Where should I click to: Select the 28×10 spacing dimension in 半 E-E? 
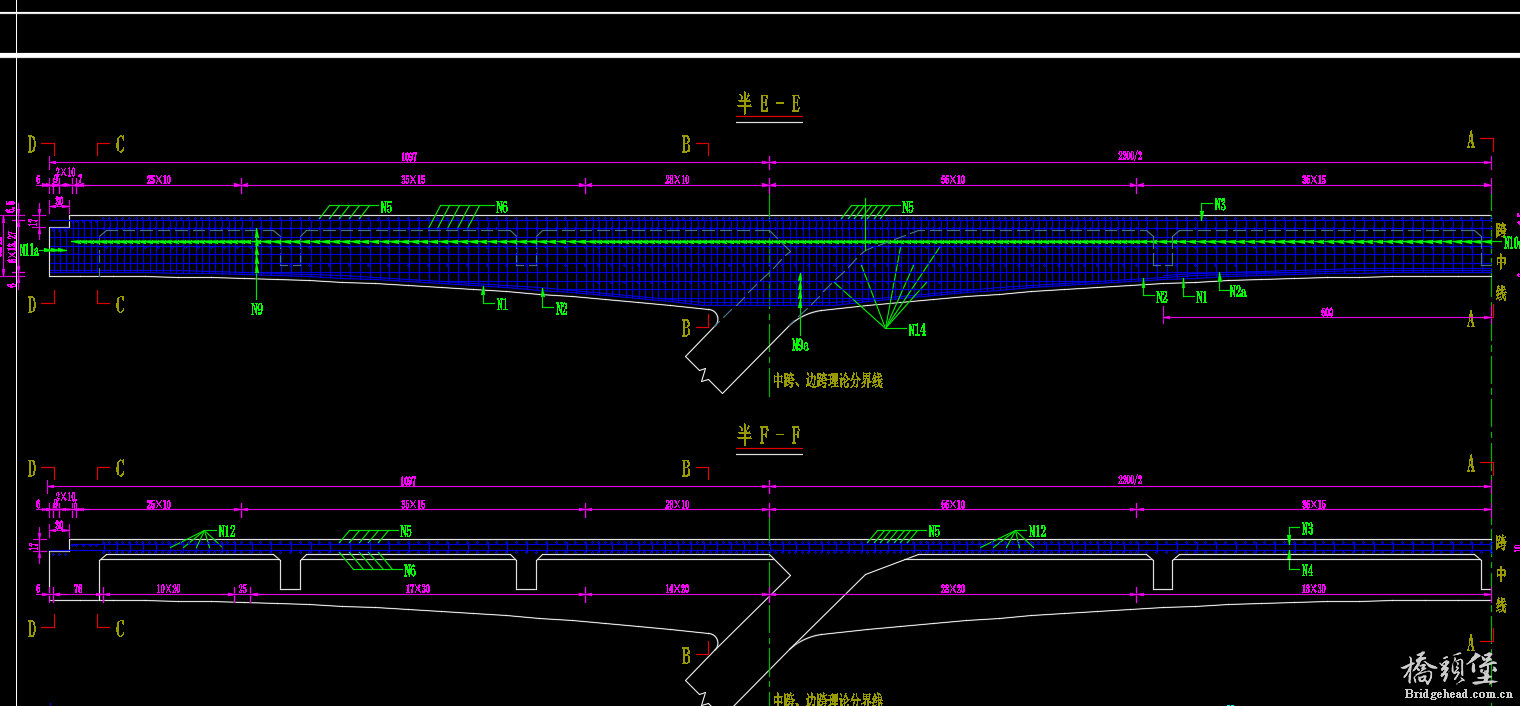tap(677, 180)
